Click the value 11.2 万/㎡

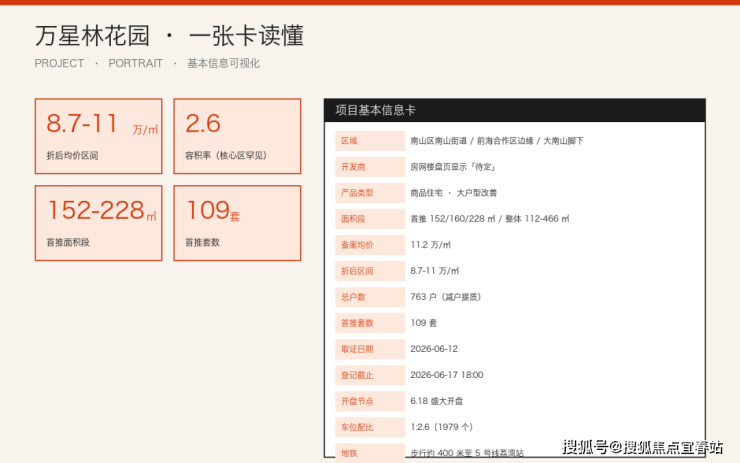click(x=430, y=244)
